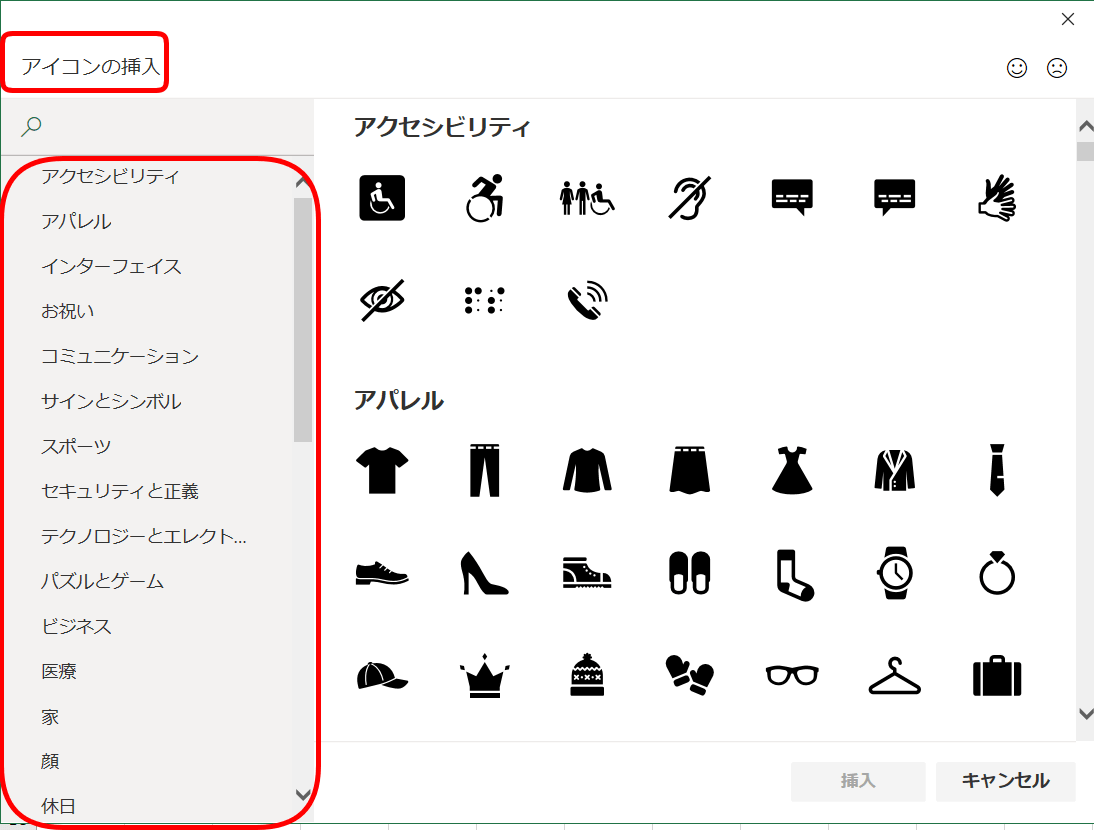Click the down arrow of icon gallery scrollbar
Viewport: 1094px width, 830px height.
click(x=1085, y=713)
